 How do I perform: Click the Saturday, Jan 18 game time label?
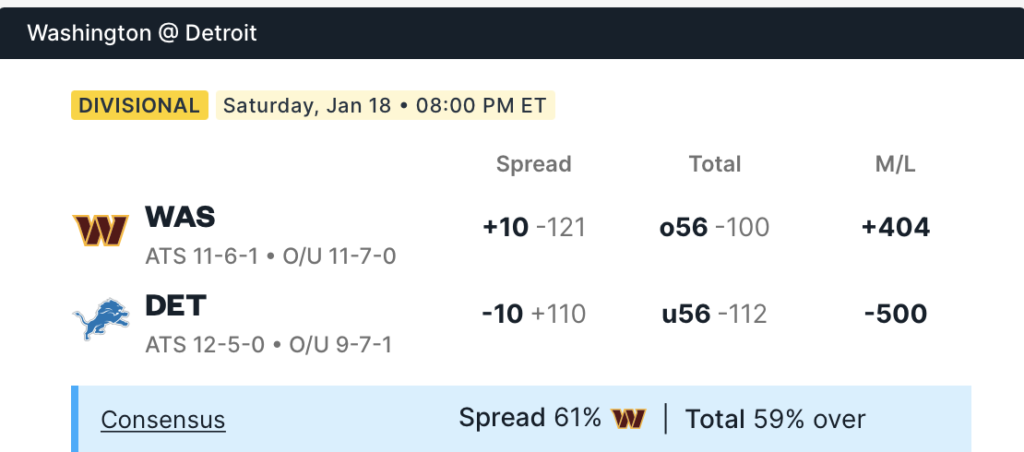385,106
